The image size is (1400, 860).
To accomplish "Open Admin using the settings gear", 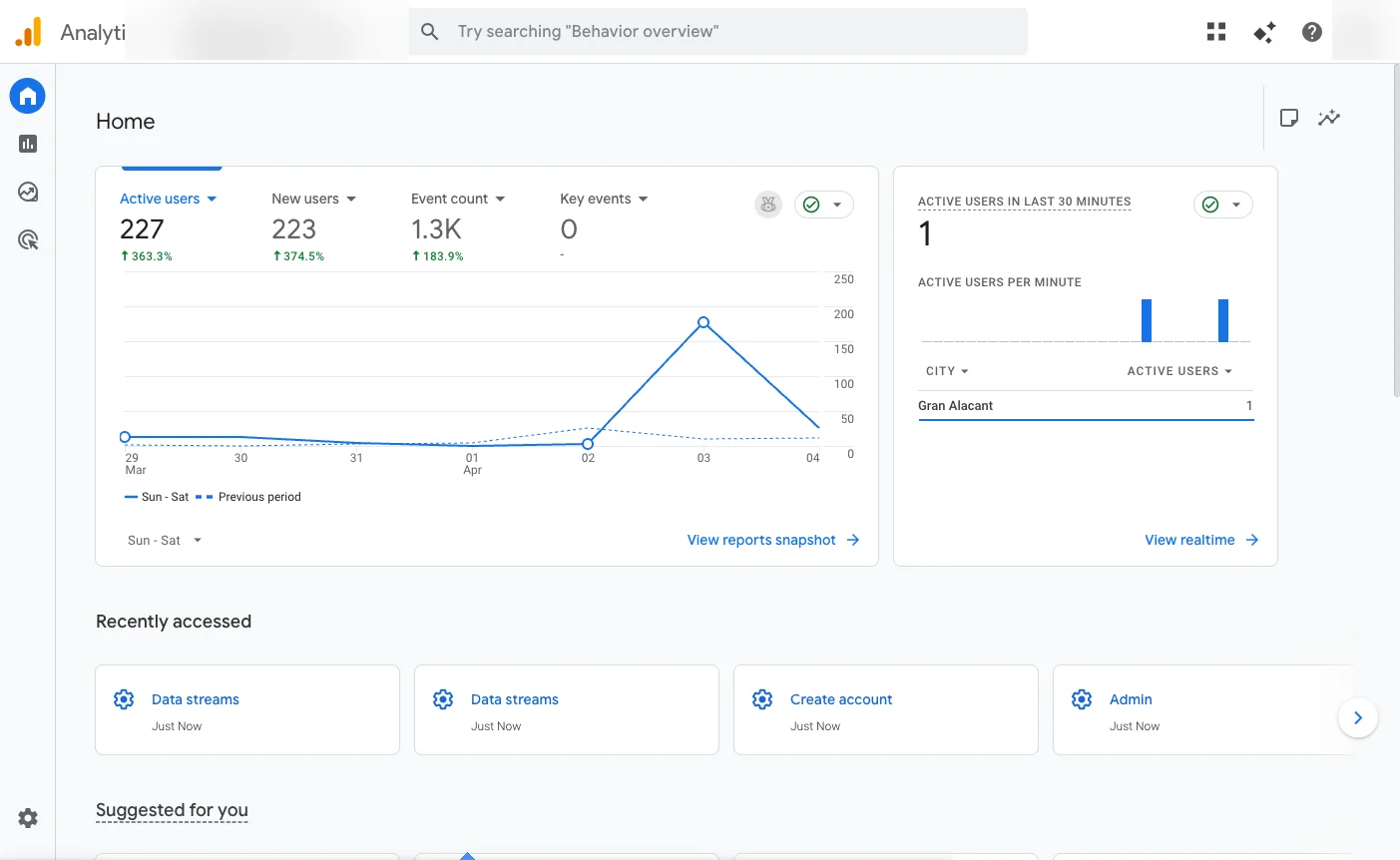I will click(x=27, y=818).
